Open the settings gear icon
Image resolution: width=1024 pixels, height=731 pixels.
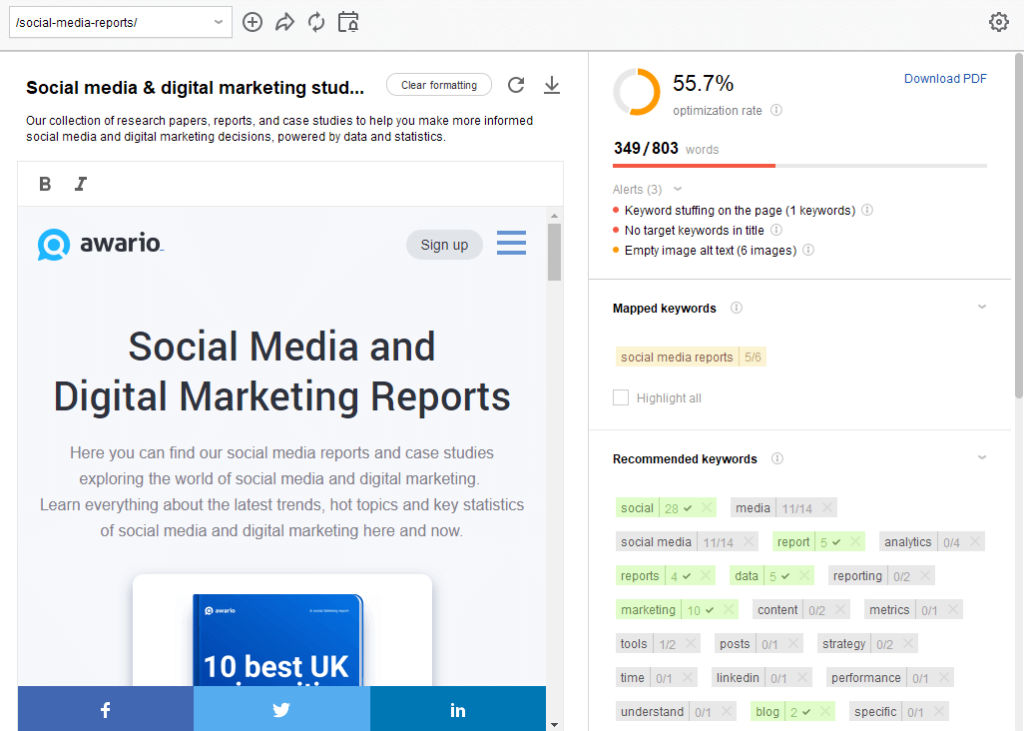point(998,22)
